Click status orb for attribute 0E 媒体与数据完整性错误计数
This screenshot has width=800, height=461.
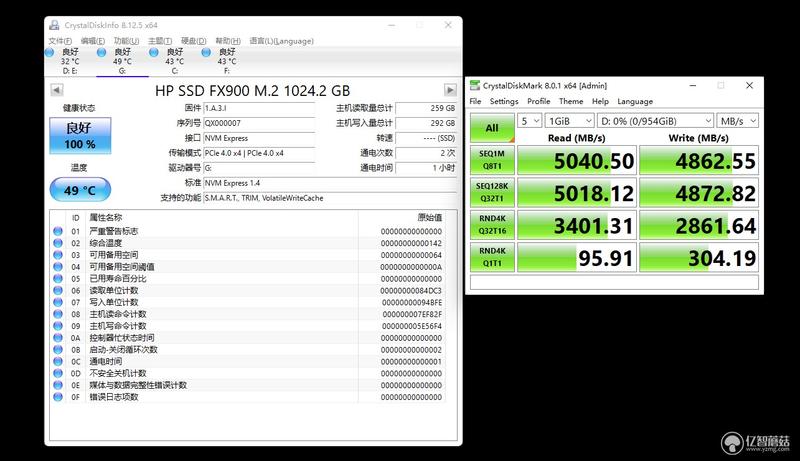(x=58, y=385)
